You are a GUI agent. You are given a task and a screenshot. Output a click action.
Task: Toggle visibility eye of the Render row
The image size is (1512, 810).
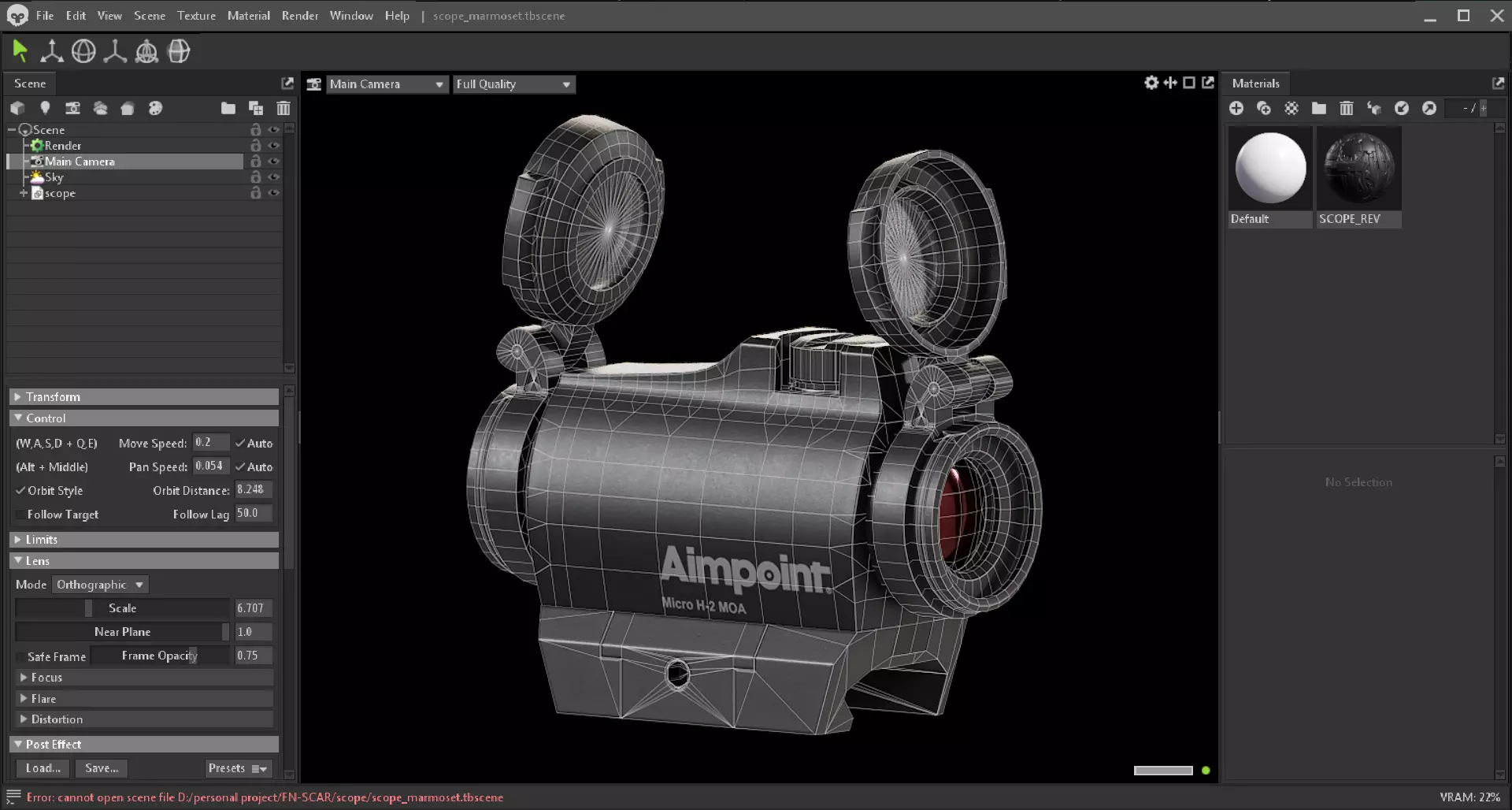274,146
